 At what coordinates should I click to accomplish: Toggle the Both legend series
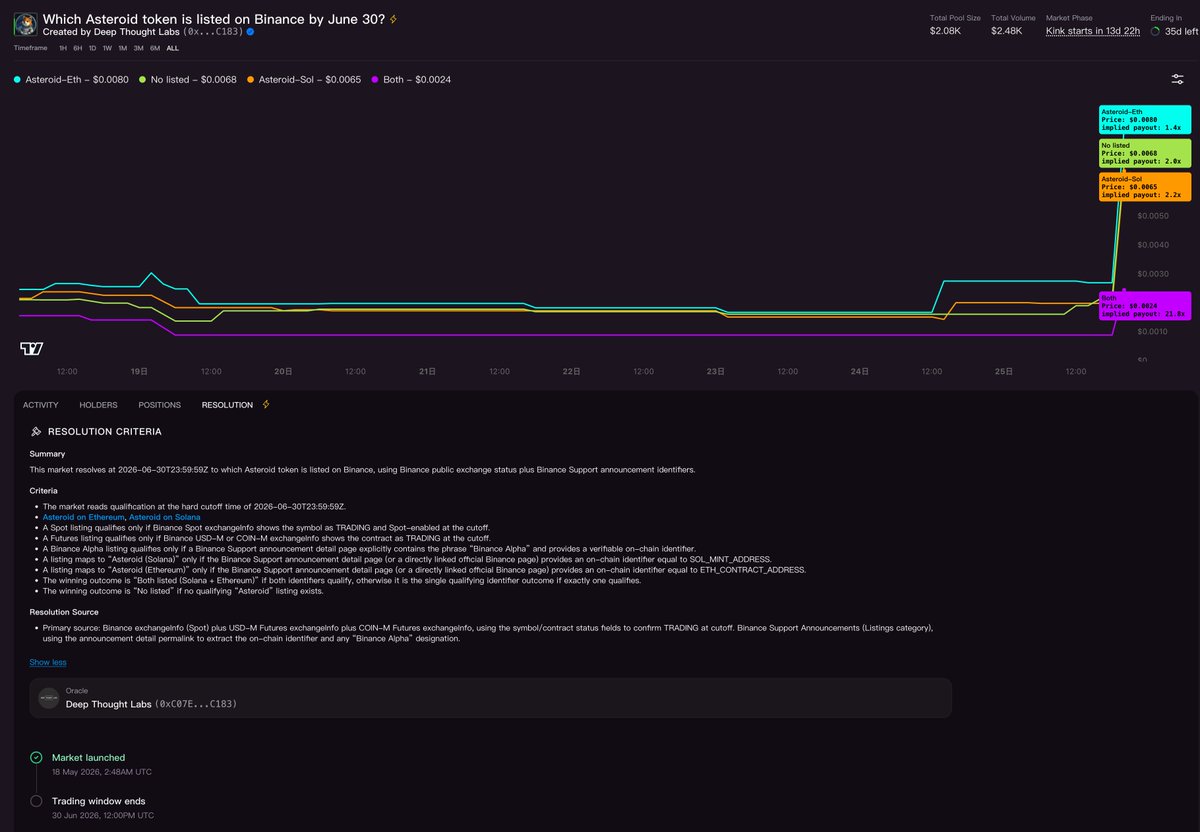tap(411, 79)
